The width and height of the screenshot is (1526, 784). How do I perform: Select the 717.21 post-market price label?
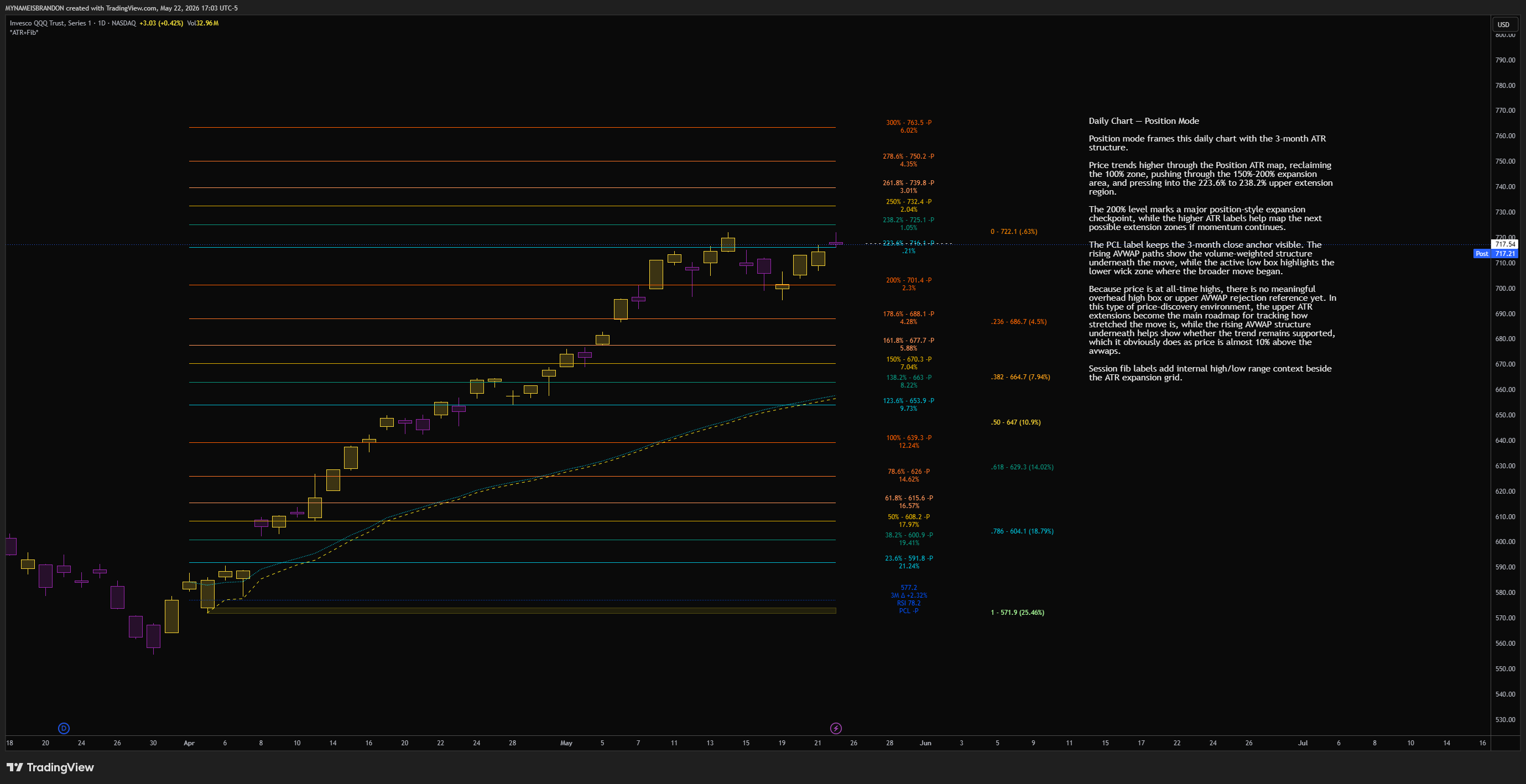click(1504, 253)
